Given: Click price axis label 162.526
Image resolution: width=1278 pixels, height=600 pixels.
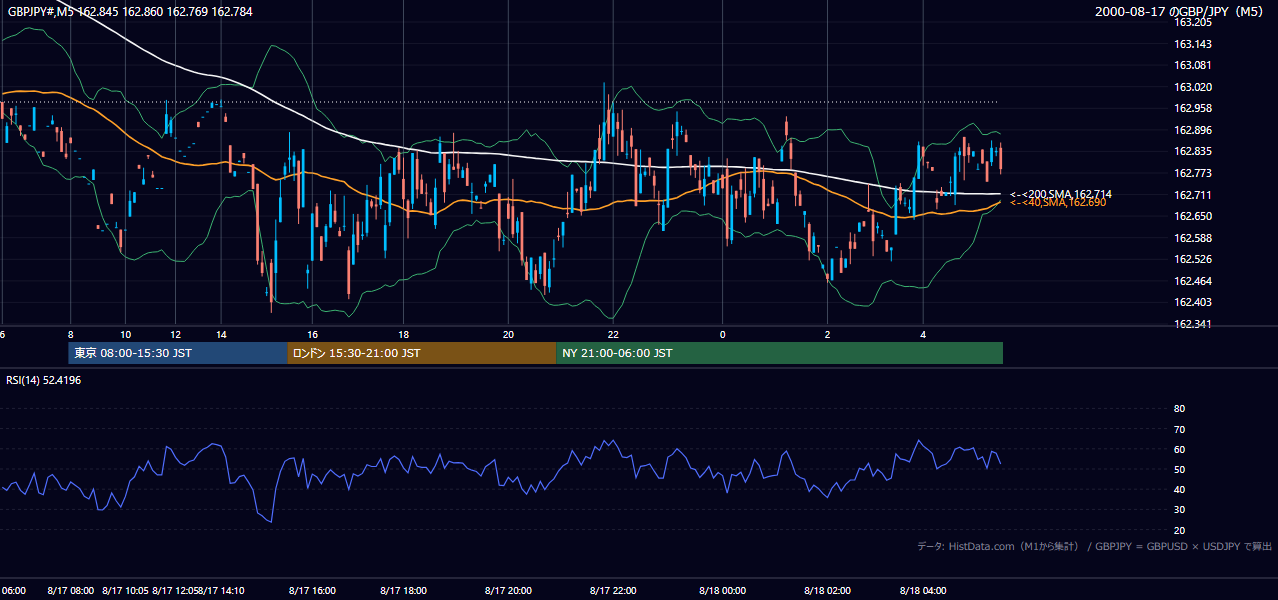Looking at the screenshot, I should tap(1192, 259).
